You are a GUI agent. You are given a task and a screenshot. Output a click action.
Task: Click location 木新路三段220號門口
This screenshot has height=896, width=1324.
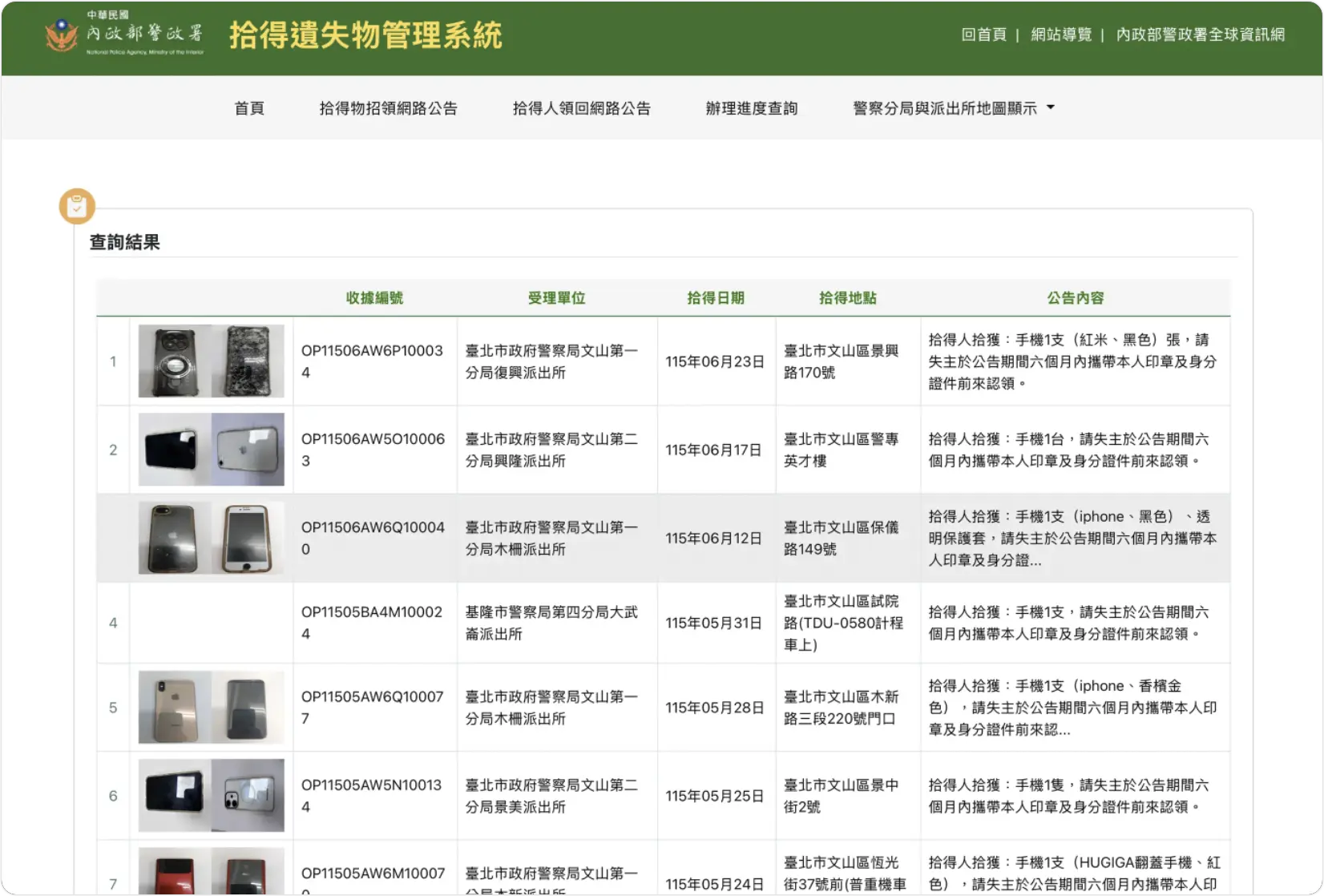tap(842, 708)
